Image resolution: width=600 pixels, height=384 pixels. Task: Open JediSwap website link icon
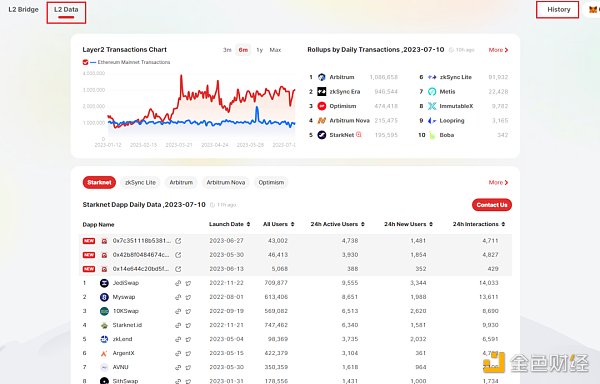pos(178,283)
